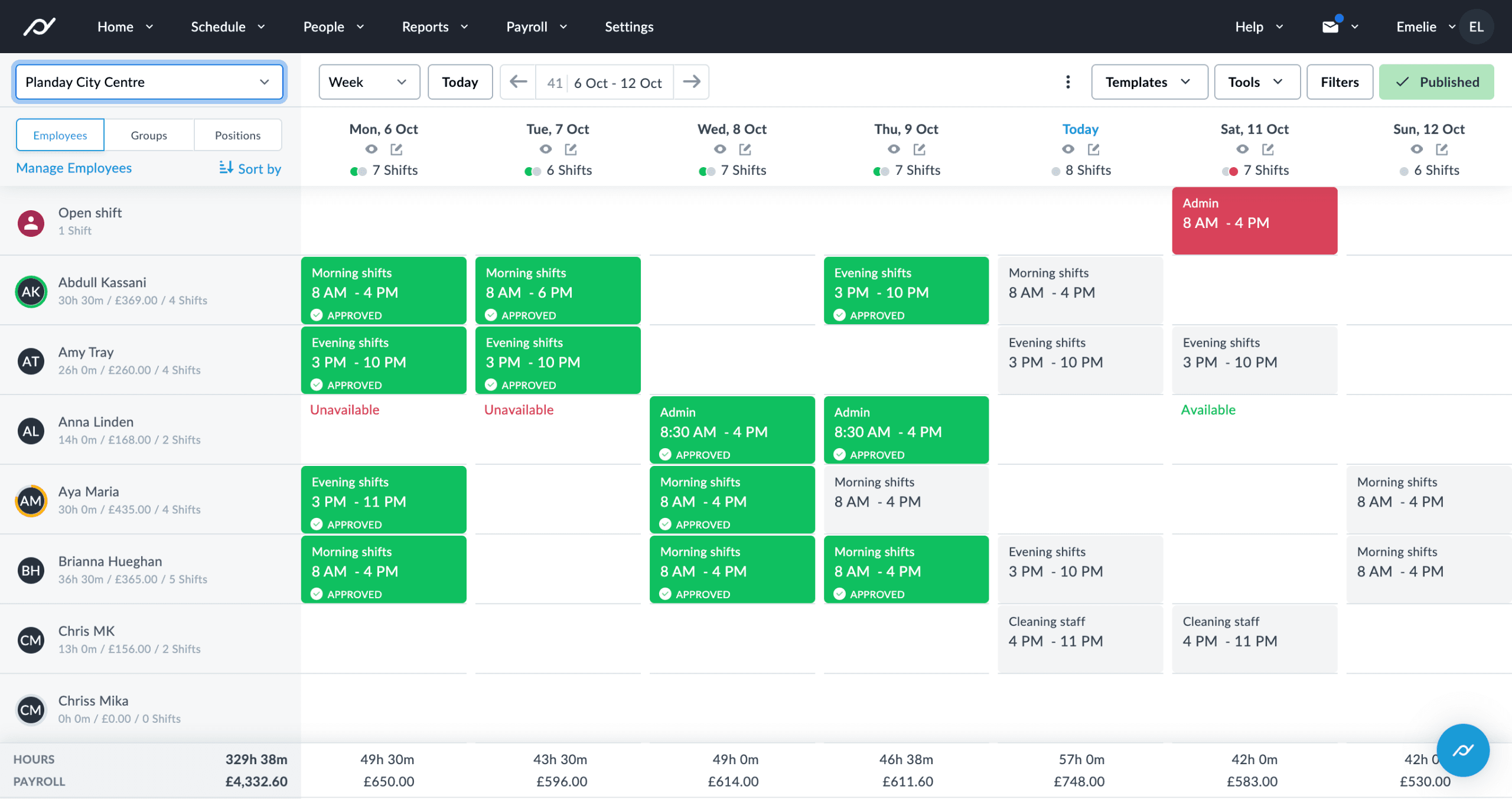Open the edit icon under Tue, 7 Oct
Screen dimensions: 1512x799
(571, 149)
